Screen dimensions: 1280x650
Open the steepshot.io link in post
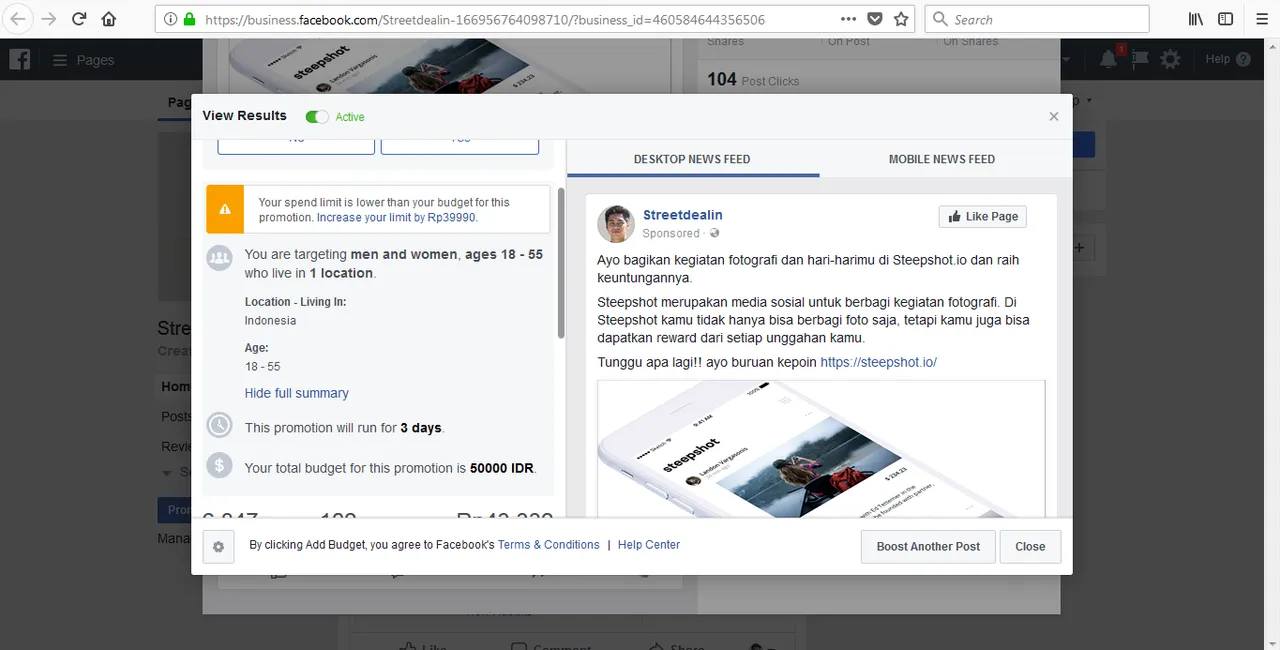[x=878, y=362]
